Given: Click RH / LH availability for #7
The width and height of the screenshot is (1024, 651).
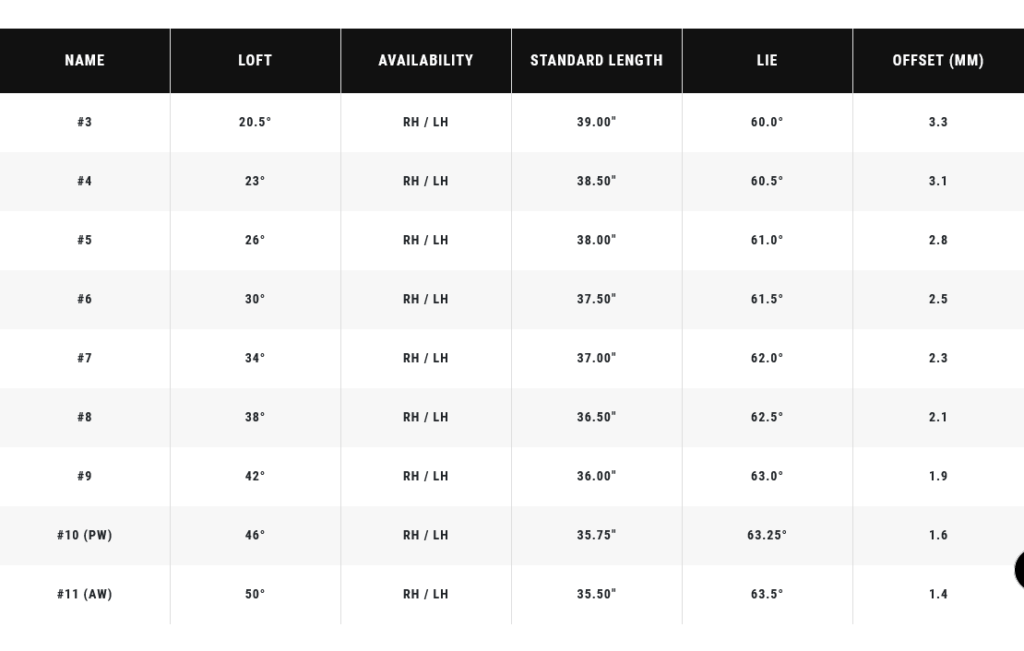Looking at the screenshot, I should (x=426, y=358).
